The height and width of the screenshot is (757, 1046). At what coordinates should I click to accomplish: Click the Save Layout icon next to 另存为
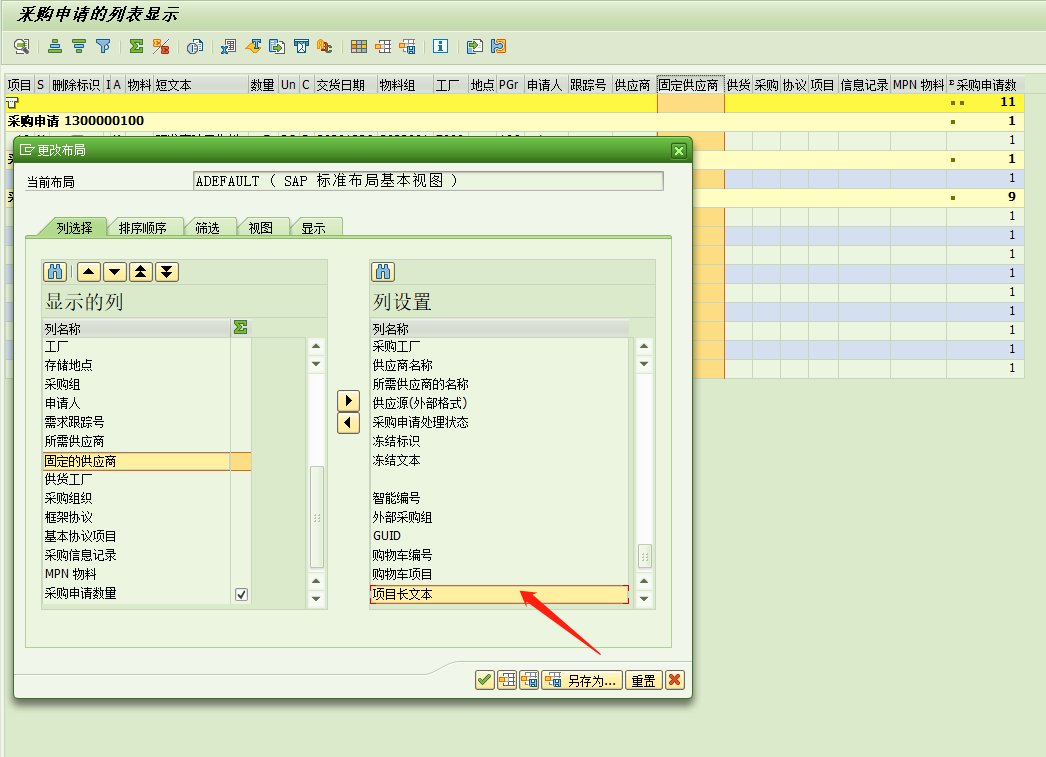[530, 680]
